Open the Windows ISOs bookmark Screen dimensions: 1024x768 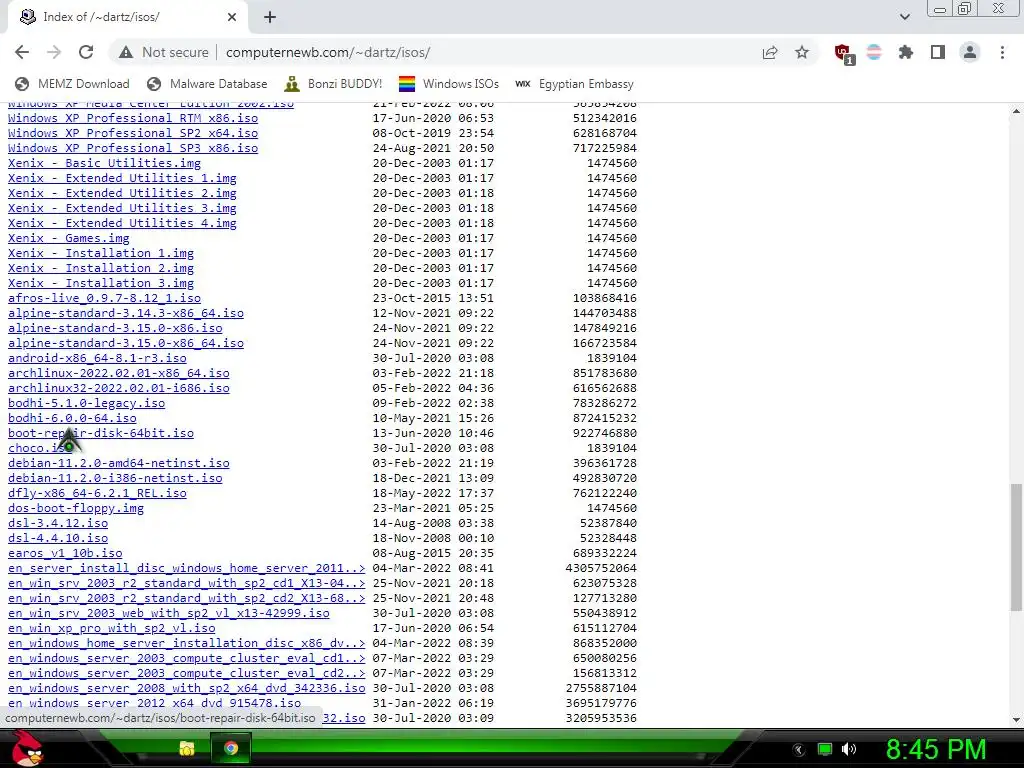[x=449, y=84]
